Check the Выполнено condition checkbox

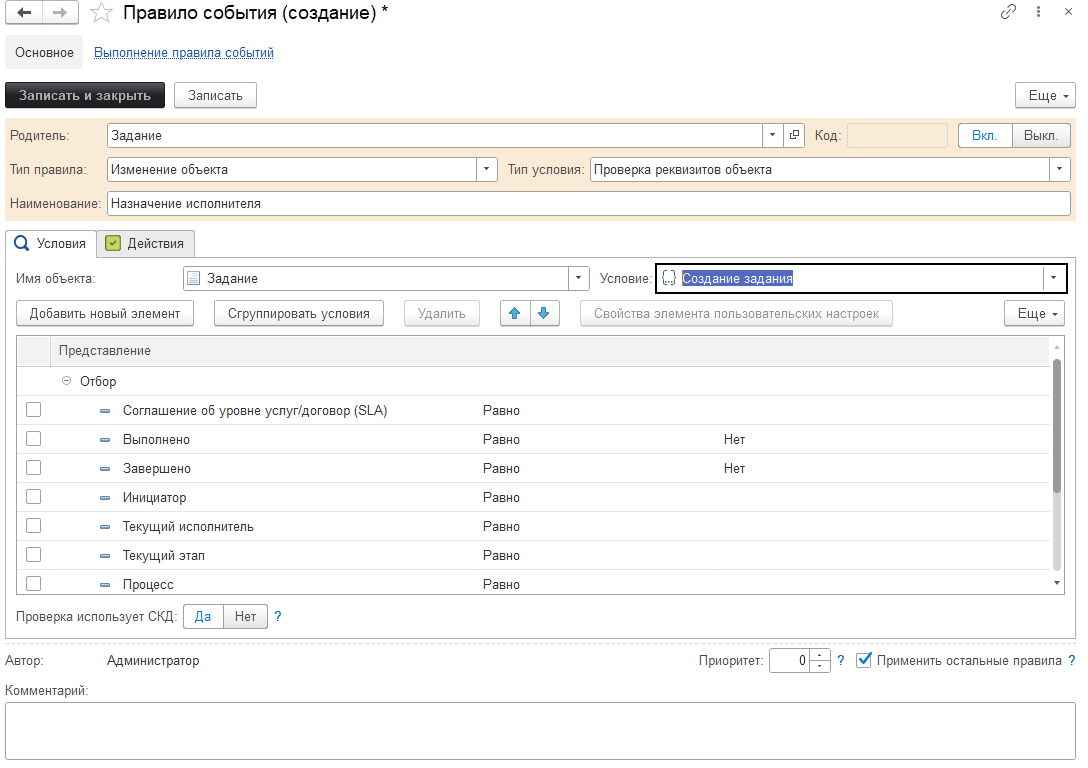pos(34,439)
